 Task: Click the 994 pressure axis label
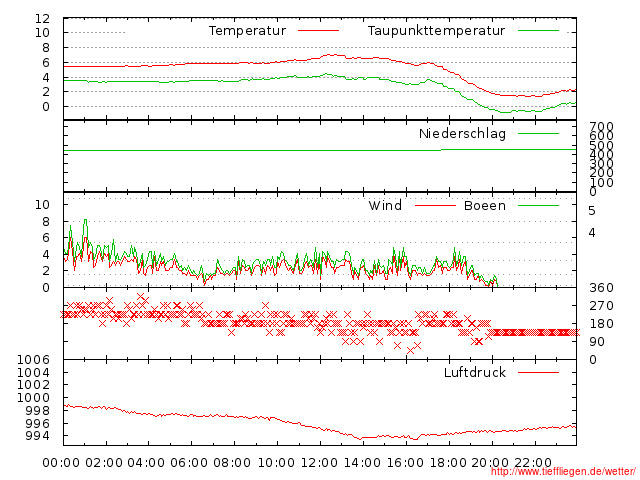click(x=37, y=436)
